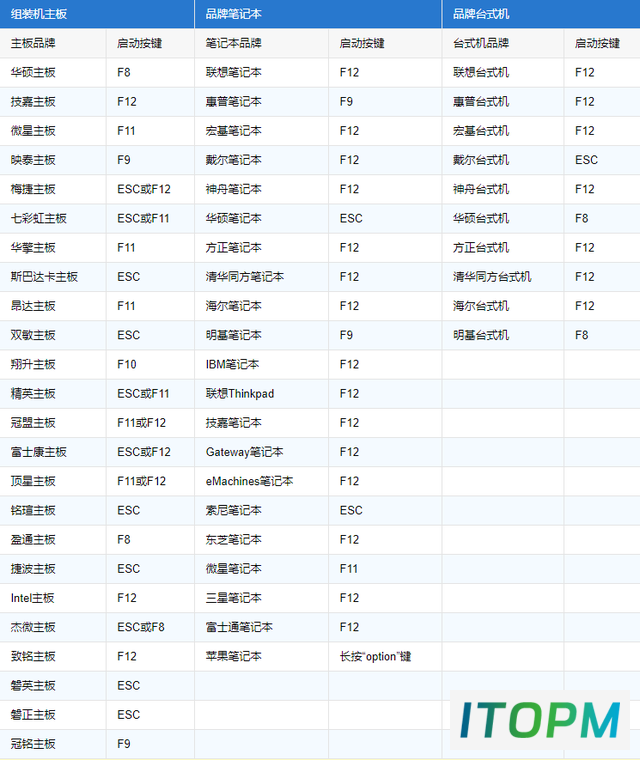Select the 海尔台式机 cell
The image size is (640, 760).
pos(503,306)
